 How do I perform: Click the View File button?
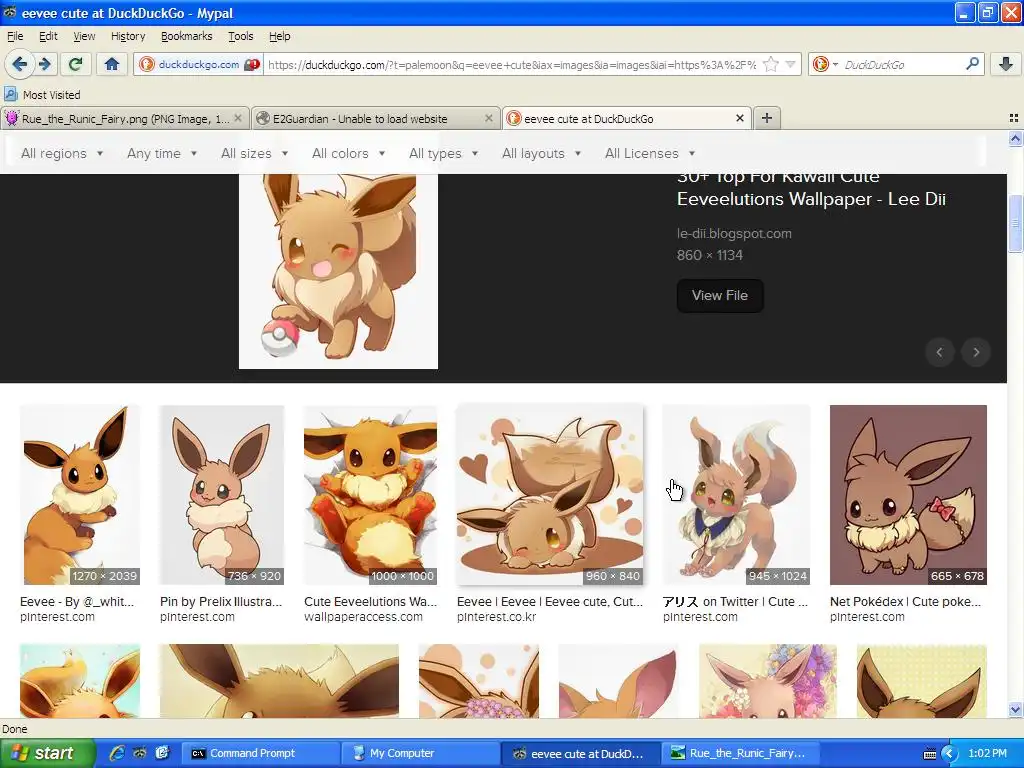point(720,295)
